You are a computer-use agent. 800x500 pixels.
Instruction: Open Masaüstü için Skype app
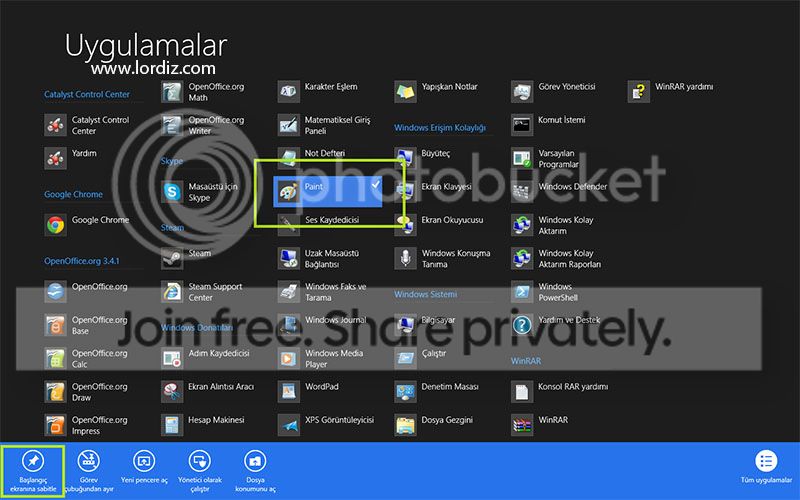point(172,191)
